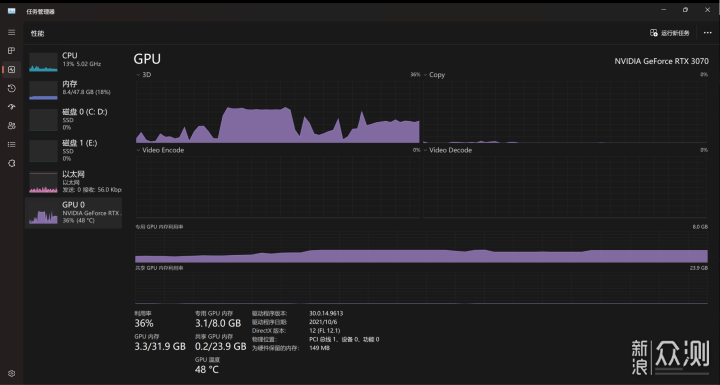Viewport: 720px width, 385px height.
Task: Click the 3D engine usage graph
Action: (x=278, y=112)
